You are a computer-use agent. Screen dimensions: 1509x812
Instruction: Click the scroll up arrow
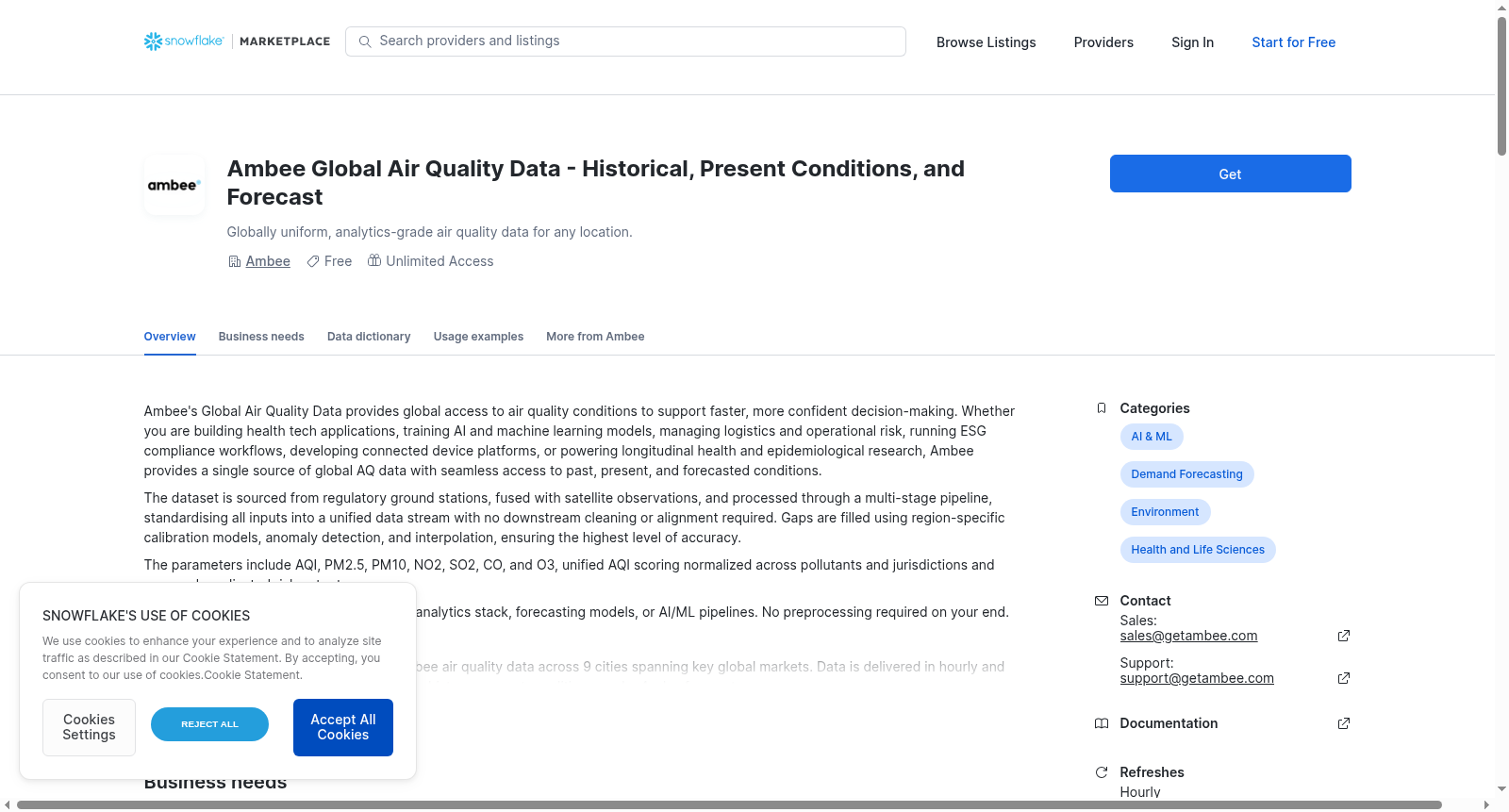1501,7
